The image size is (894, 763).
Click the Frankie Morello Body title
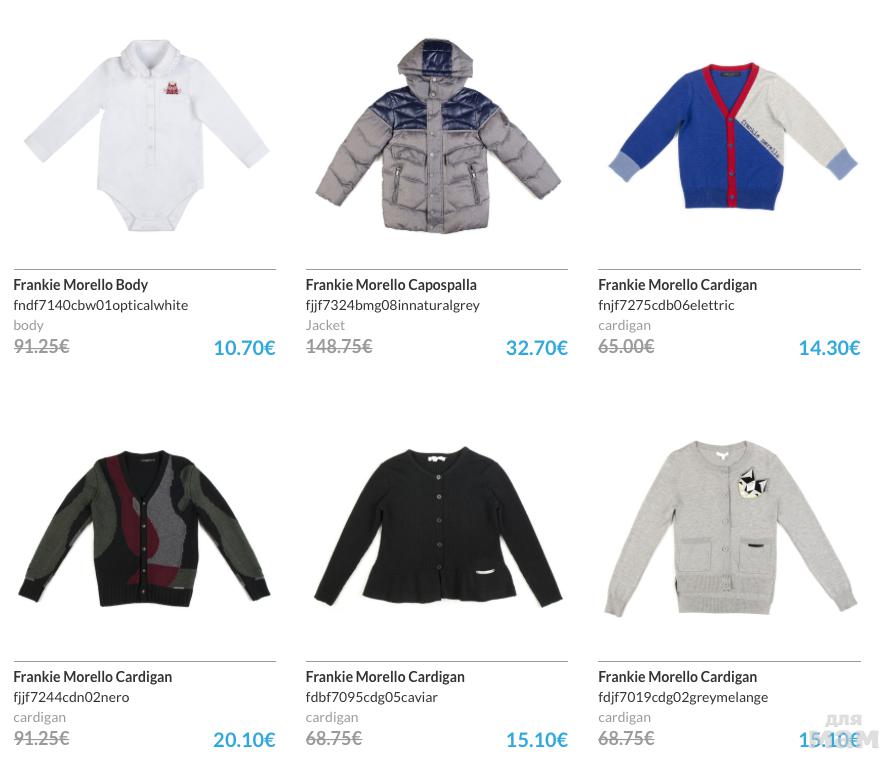[80, 285]
